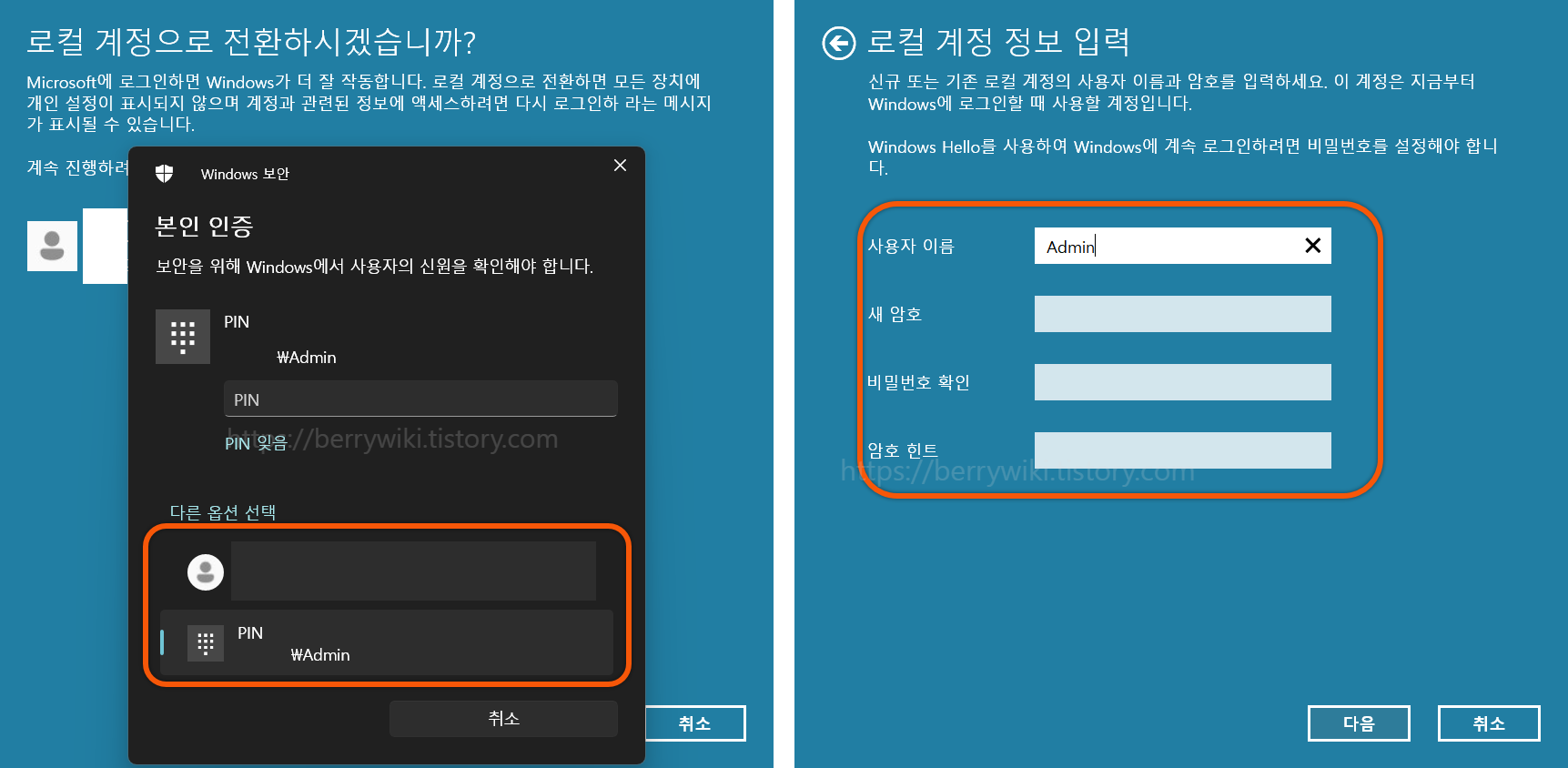Click the 사용자 이름 field containing Admin
Screen dimensions: 1568x768
pyautogui.click(x=1182, y=246)
